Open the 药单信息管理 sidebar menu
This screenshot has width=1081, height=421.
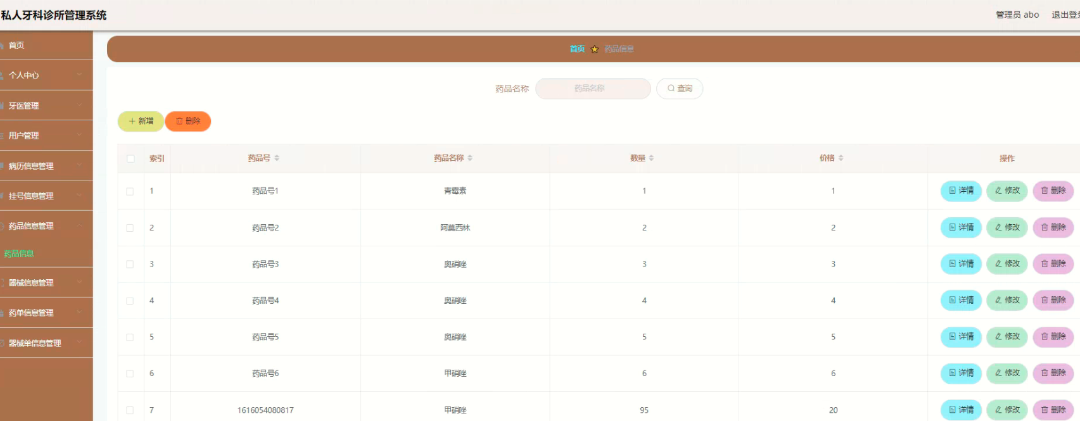click(x=46, y=313)
